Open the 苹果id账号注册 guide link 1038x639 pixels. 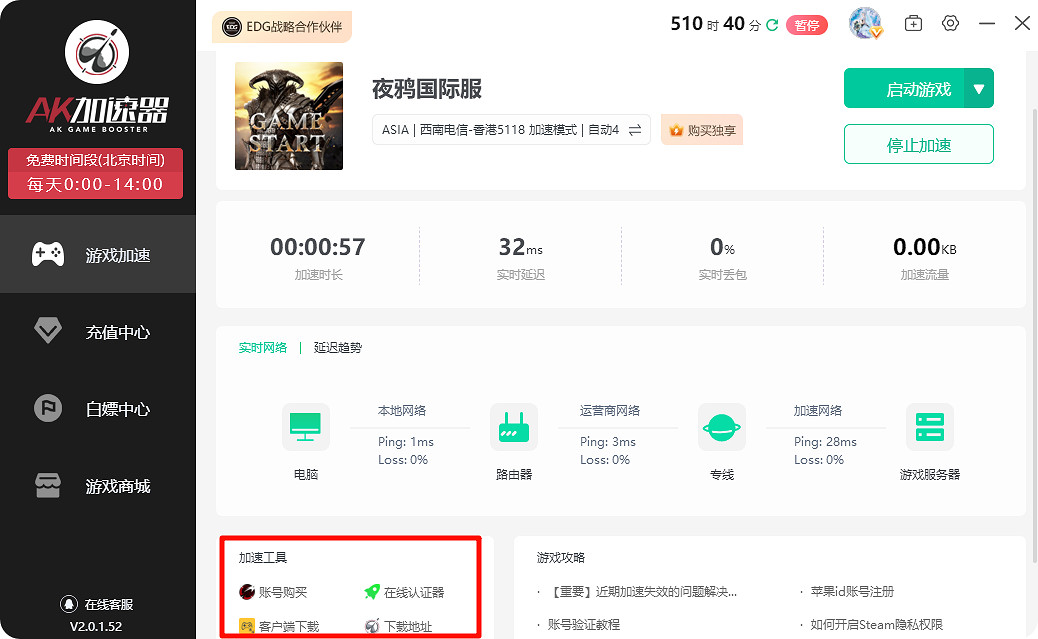[853, 592]
